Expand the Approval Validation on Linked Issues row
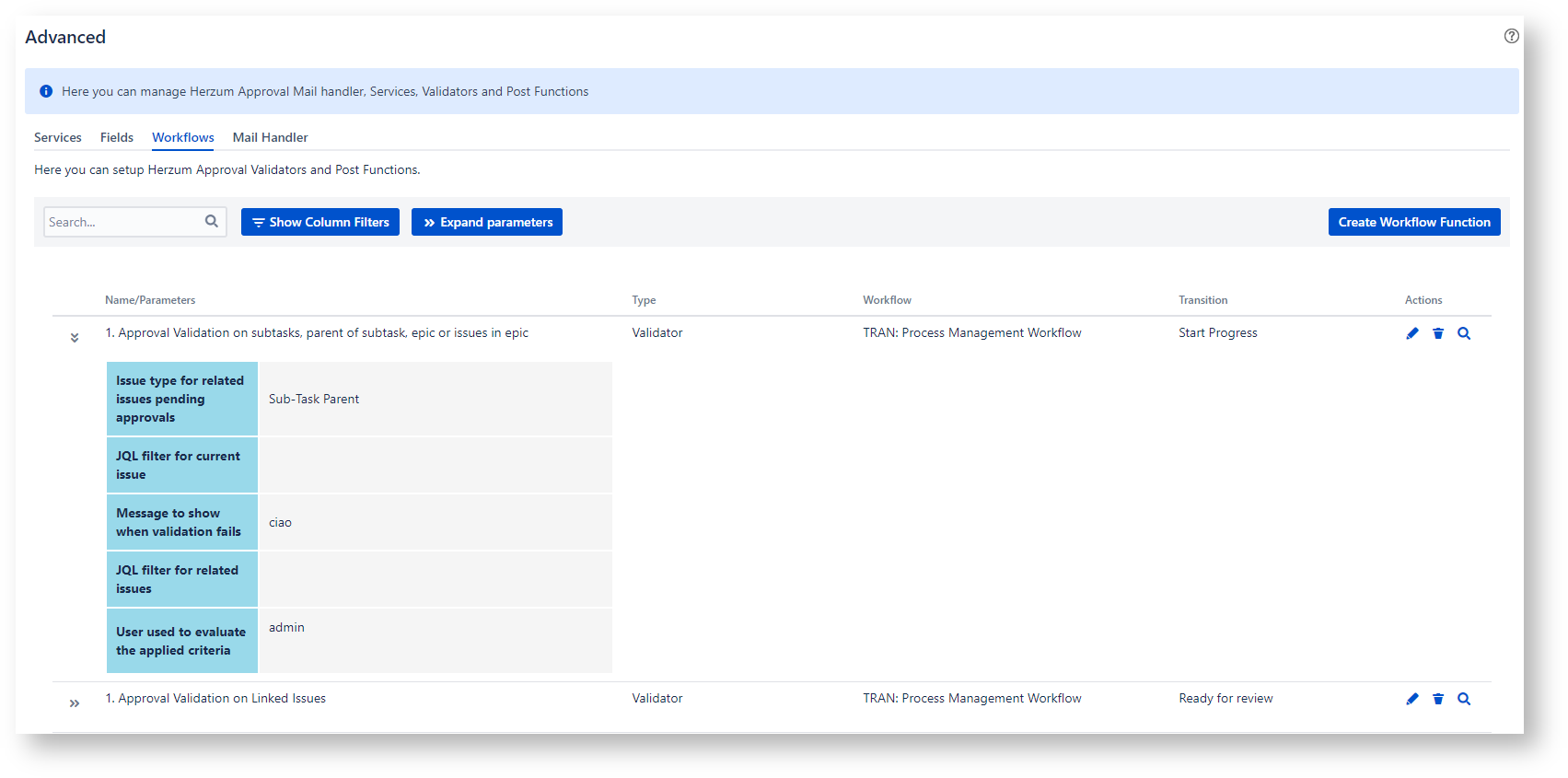The width and height of the screenshot is (1568, 778). pyautogui.click(x=75, y=703)
